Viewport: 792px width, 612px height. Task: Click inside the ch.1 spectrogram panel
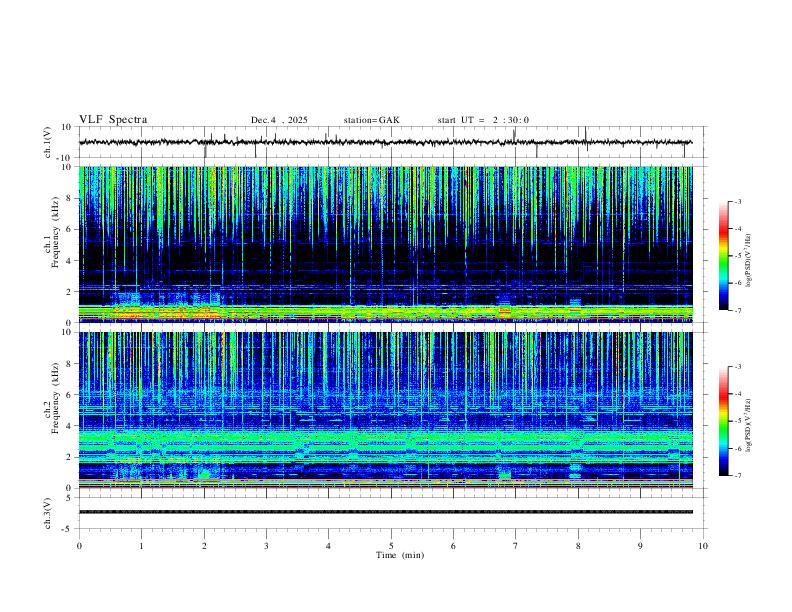(385, 244)
